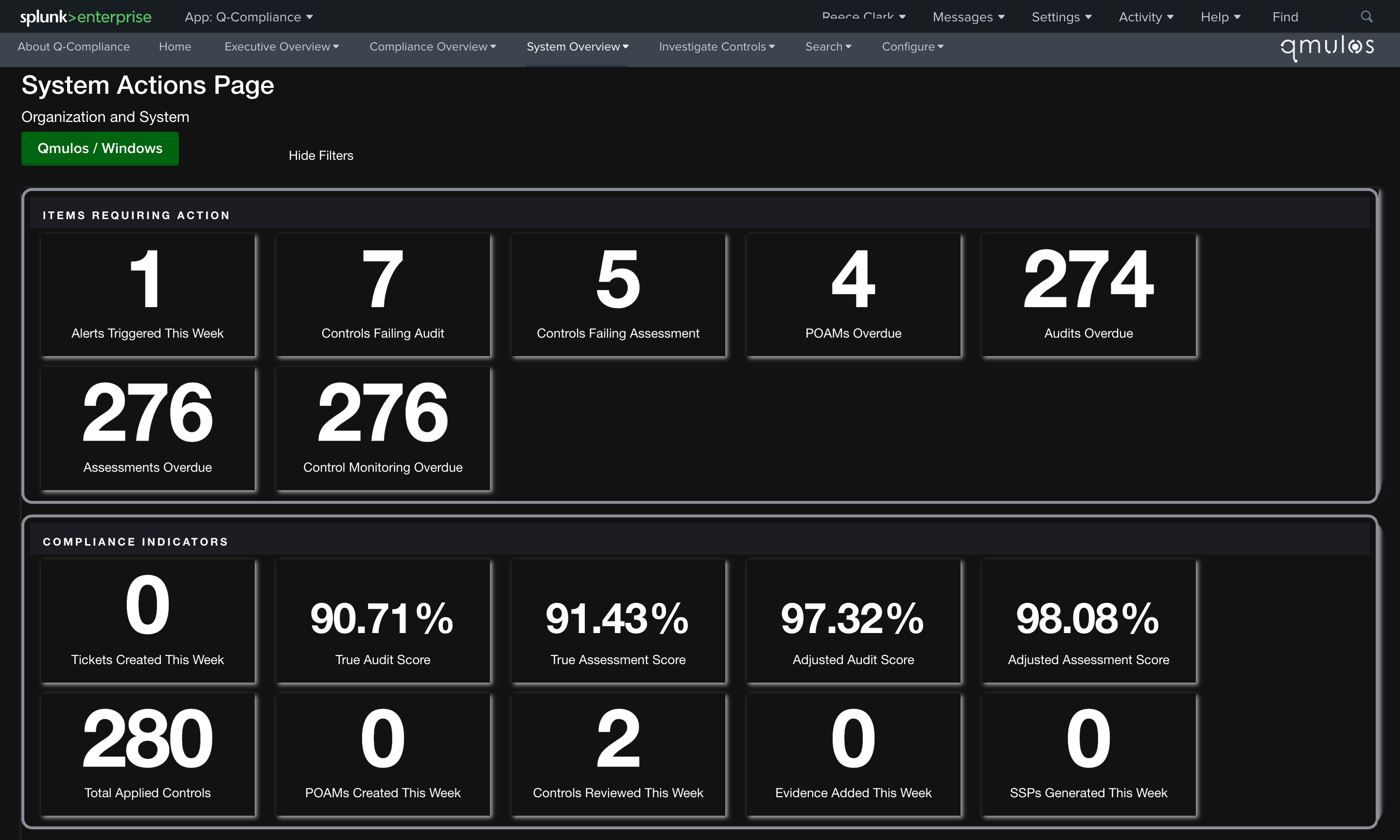Open the Configure navigation menu
The height and width of the screenshot is (840, 1400).
(x=912, y=47)
